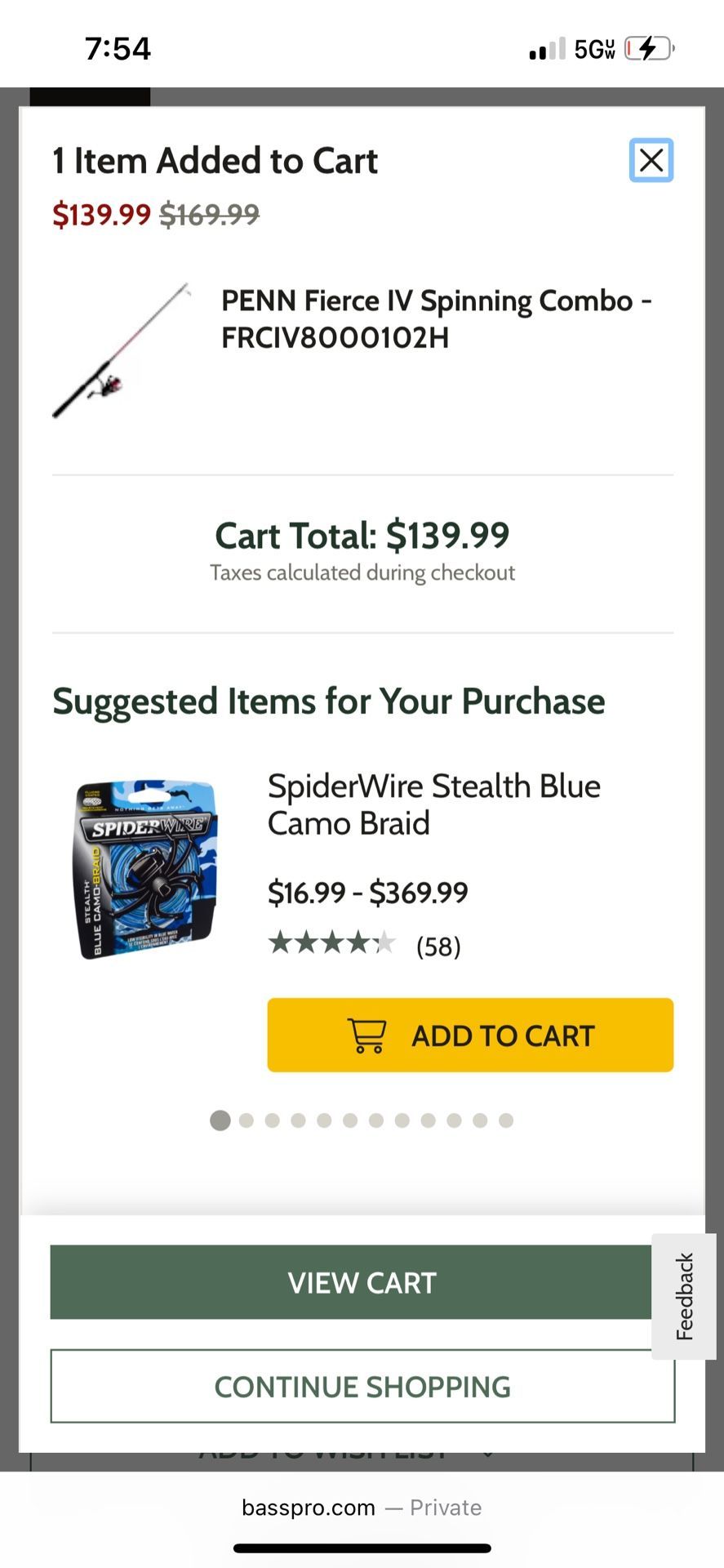The image size is (724, 1568).
Task: Select the first carousel dot
Action: [220, 1120]
